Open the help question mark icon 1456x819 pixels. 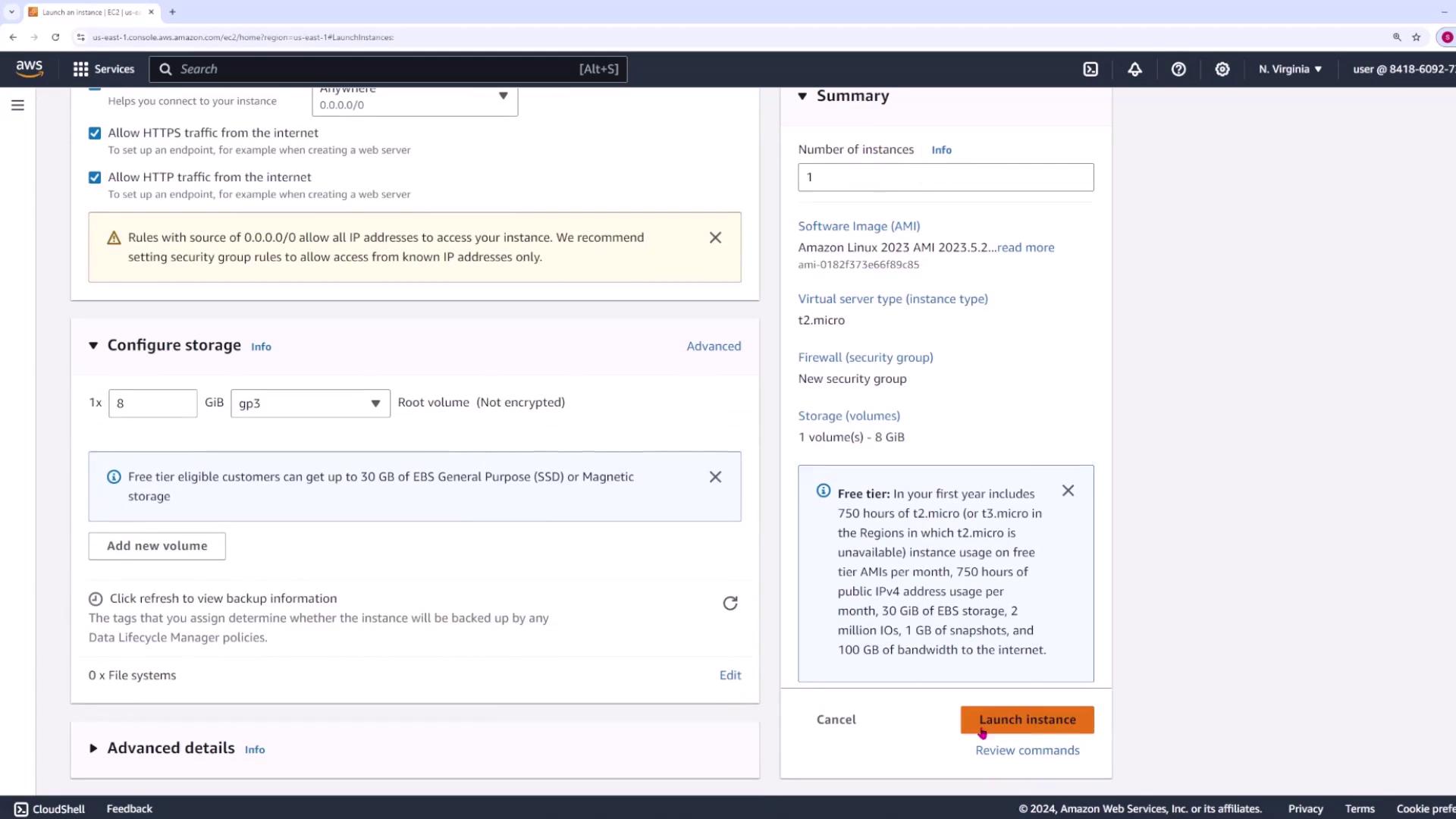pyautogui.click(x=1178, y=69)
